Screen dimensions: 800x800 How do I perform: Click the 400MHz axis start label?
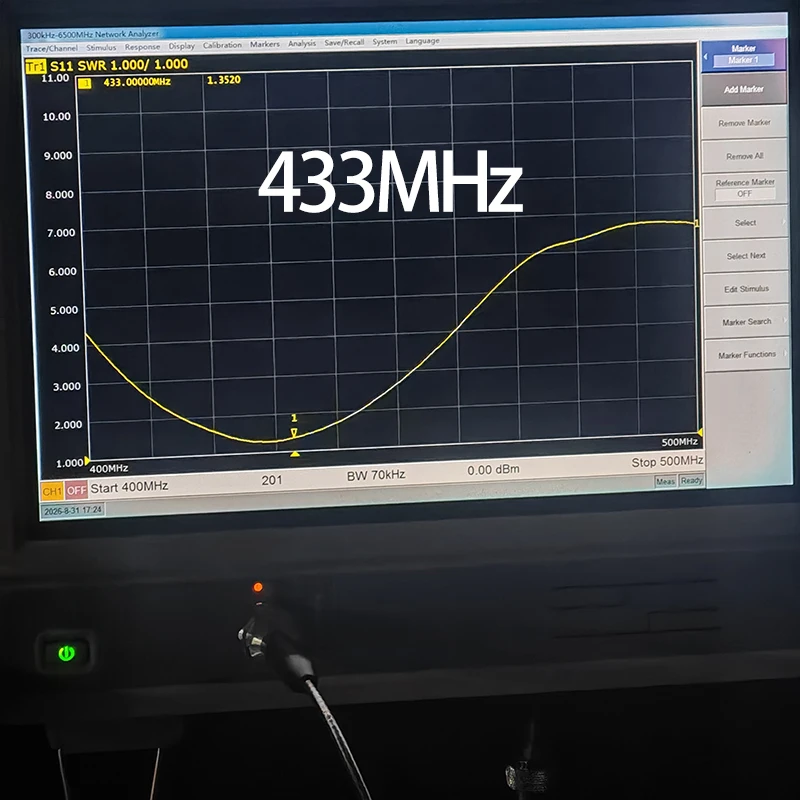pyautogui.click(x=109, y=468)
